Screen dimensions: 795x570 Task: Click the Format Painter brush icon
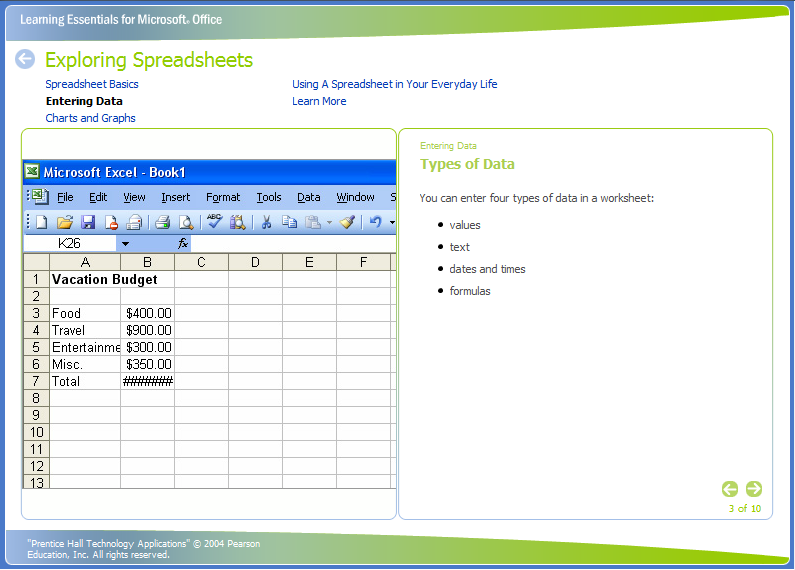pyautogui.click(x=347, y=222)
